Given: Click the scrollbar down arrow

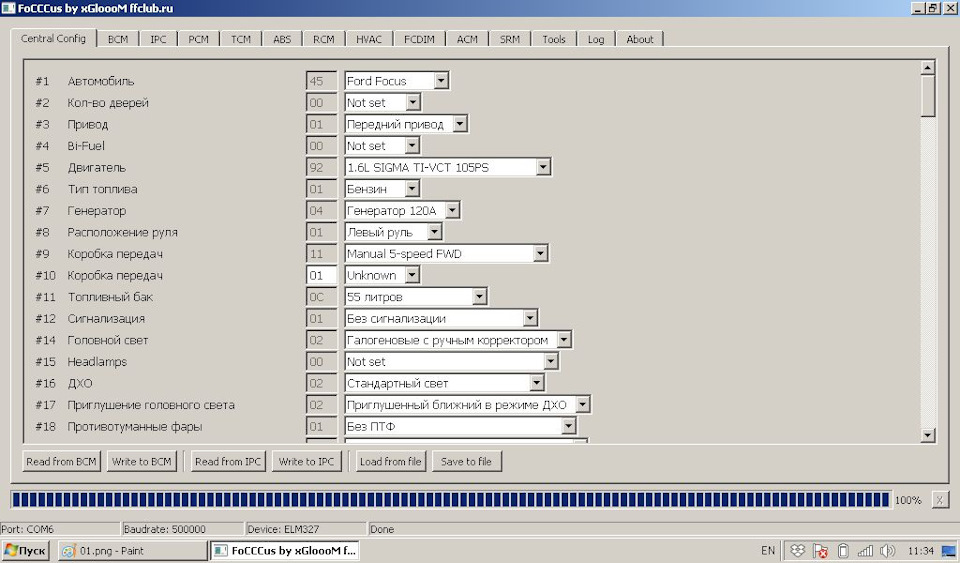Looking at the screenshot, I should [928, 435].
